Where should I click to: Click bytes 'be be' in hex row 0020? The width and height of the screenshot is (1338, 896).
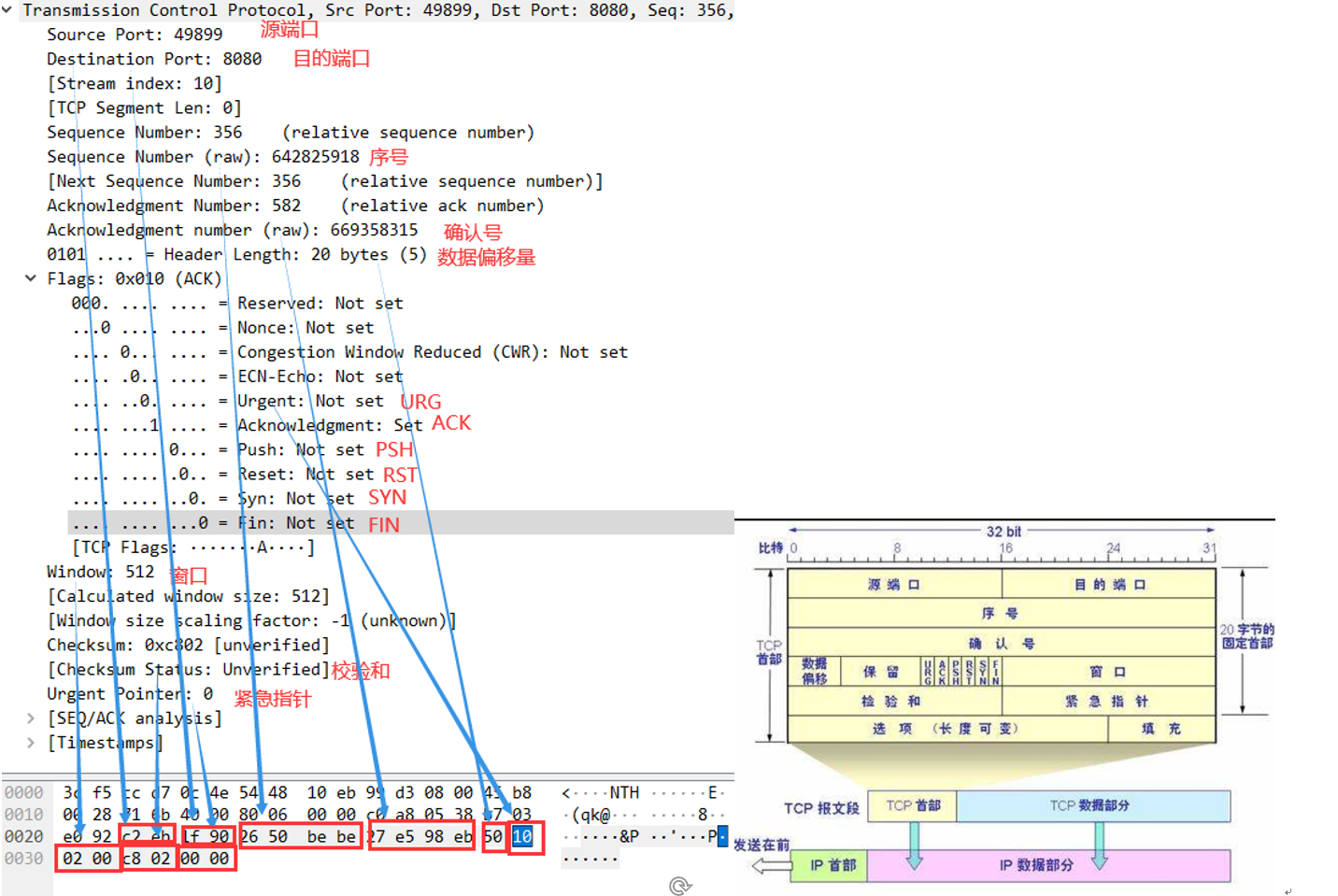332,836
